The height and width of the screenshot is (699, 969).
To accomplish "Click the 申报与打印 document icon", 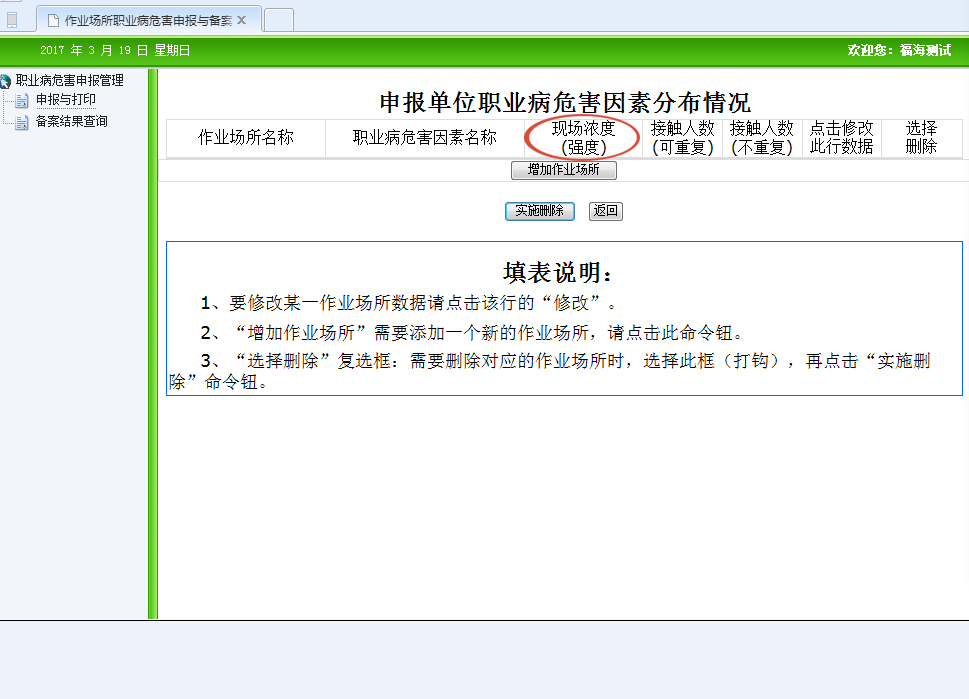I will click(22, 100).
